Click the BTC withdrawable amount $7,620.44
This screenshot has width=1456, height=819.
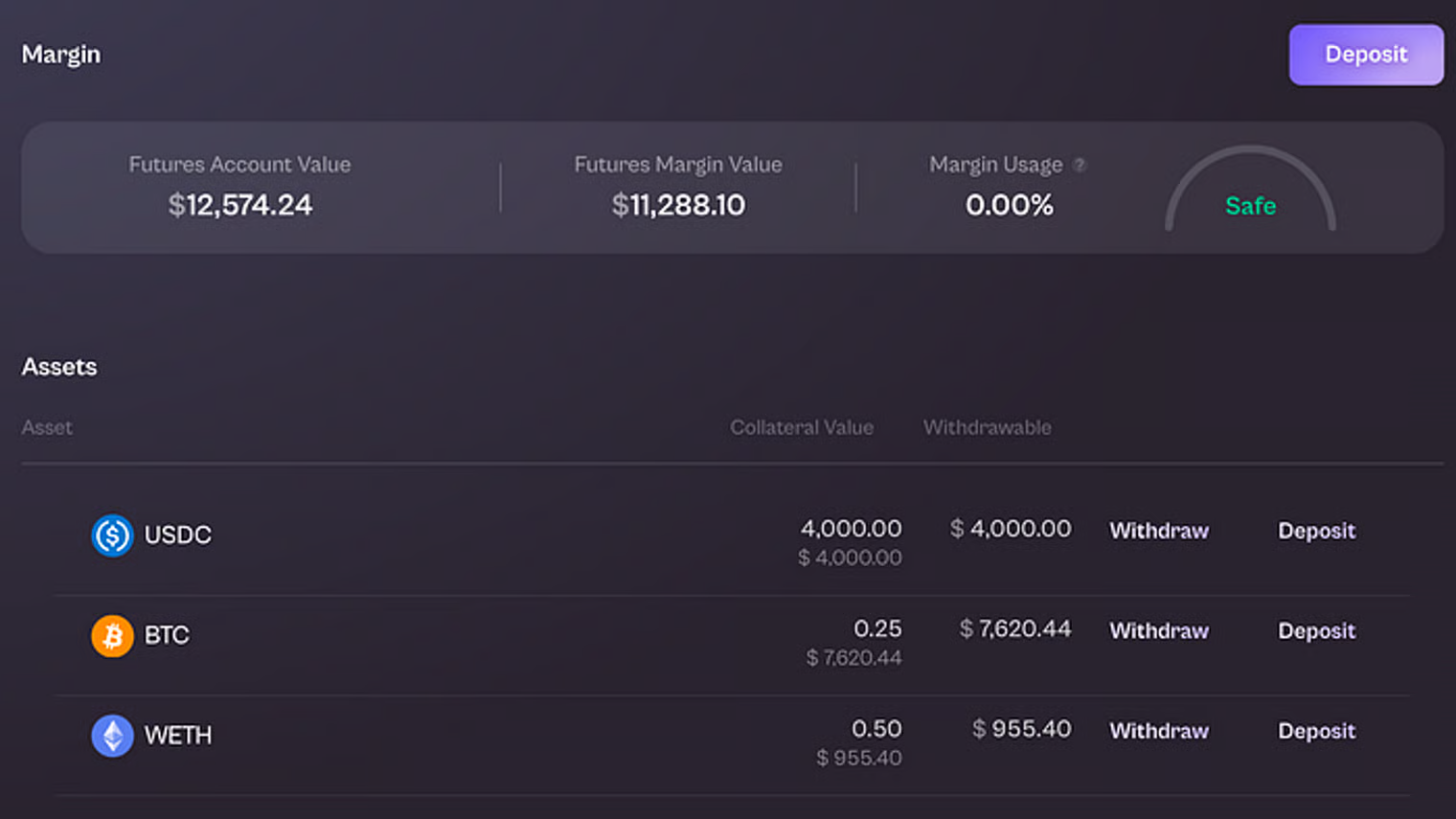point(1014,629)
